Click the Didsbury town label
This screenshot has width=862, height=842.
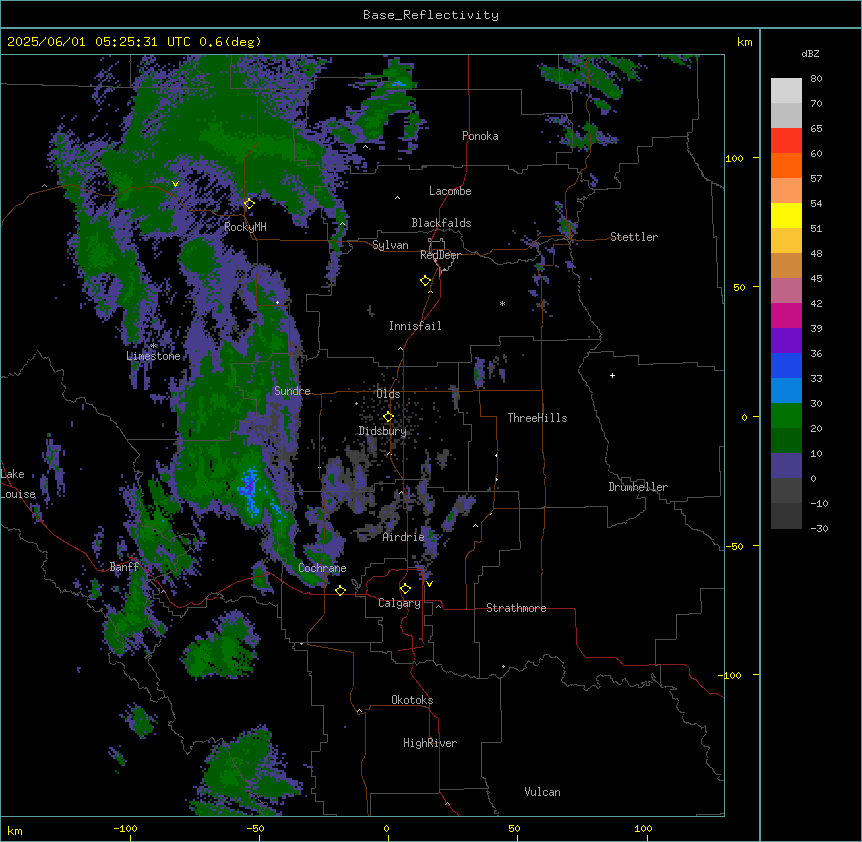coord(383,431)
